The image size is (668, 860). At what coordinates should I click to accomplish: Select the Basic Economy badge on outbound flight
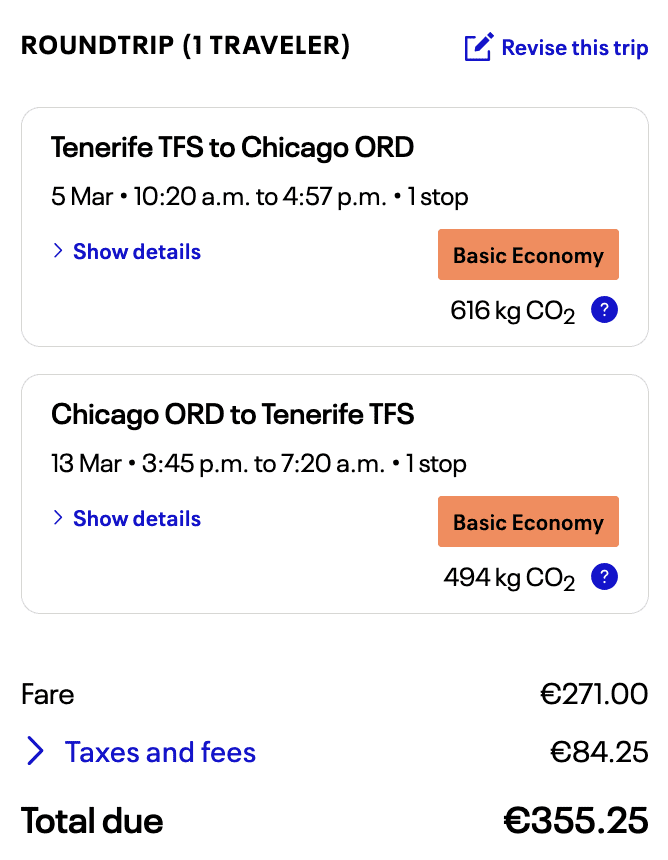(528, 255)
